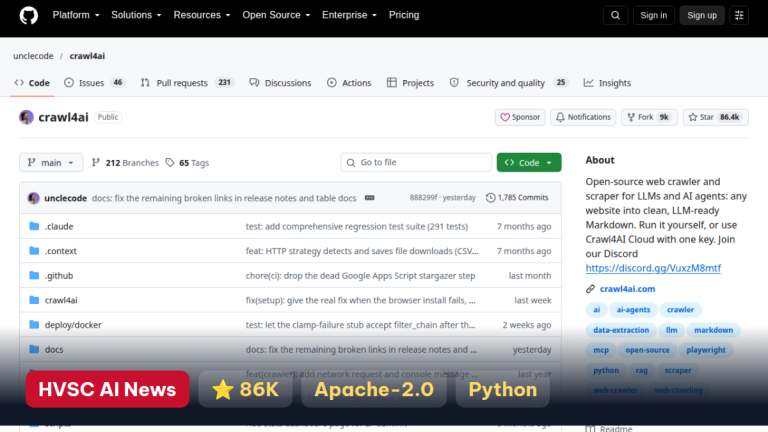Image resolution: width=768 pixels, height=432 pixels.
Task: Click the Pricing link in header
Action: pyautogui.click(x=404, y=15)
